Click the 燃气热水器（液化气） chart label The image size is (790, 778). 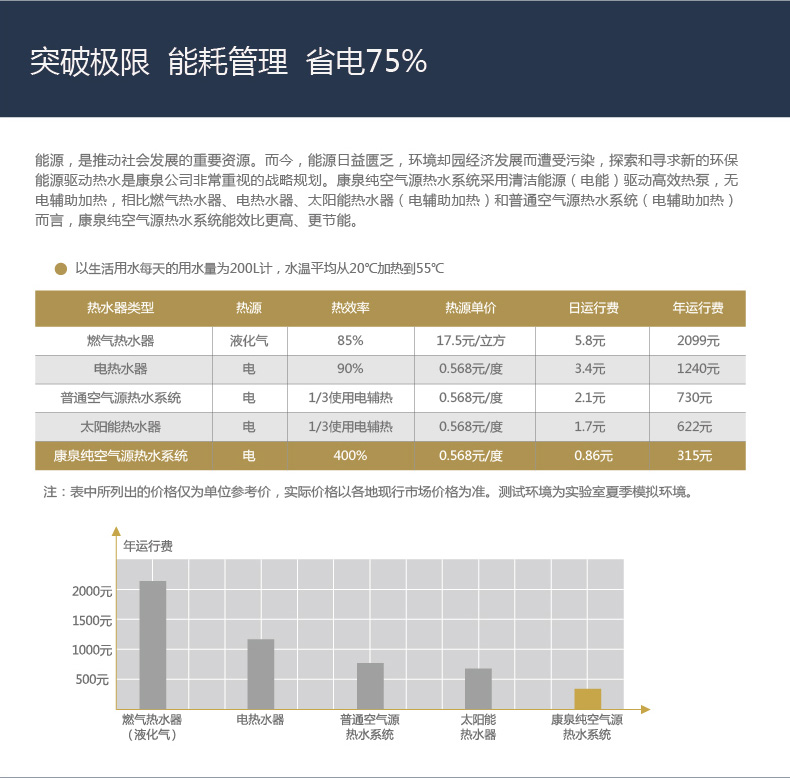152,727
